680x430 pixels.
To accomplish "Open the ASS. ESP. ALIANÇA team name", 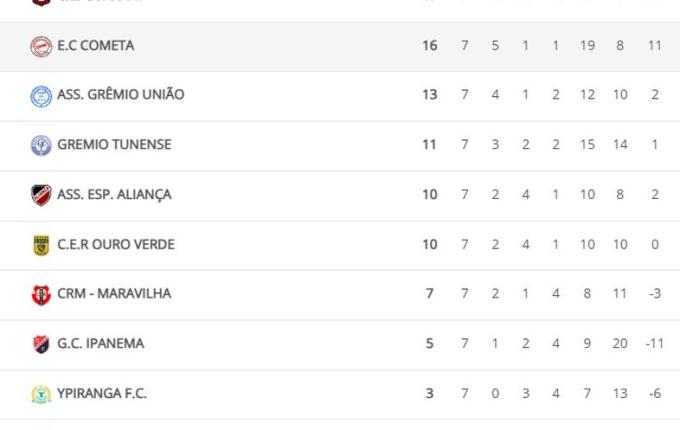I will click(x=115, y=195).
